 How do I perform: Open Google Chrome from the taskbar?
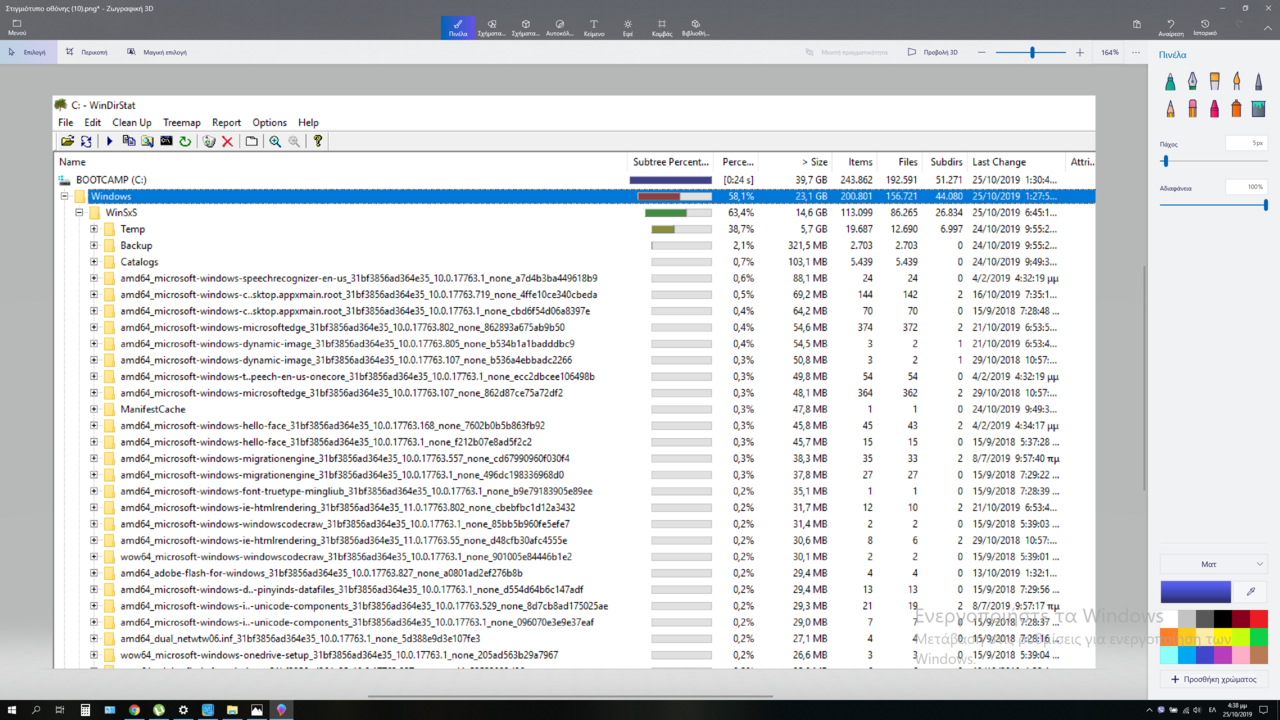(x=134, y=710)
